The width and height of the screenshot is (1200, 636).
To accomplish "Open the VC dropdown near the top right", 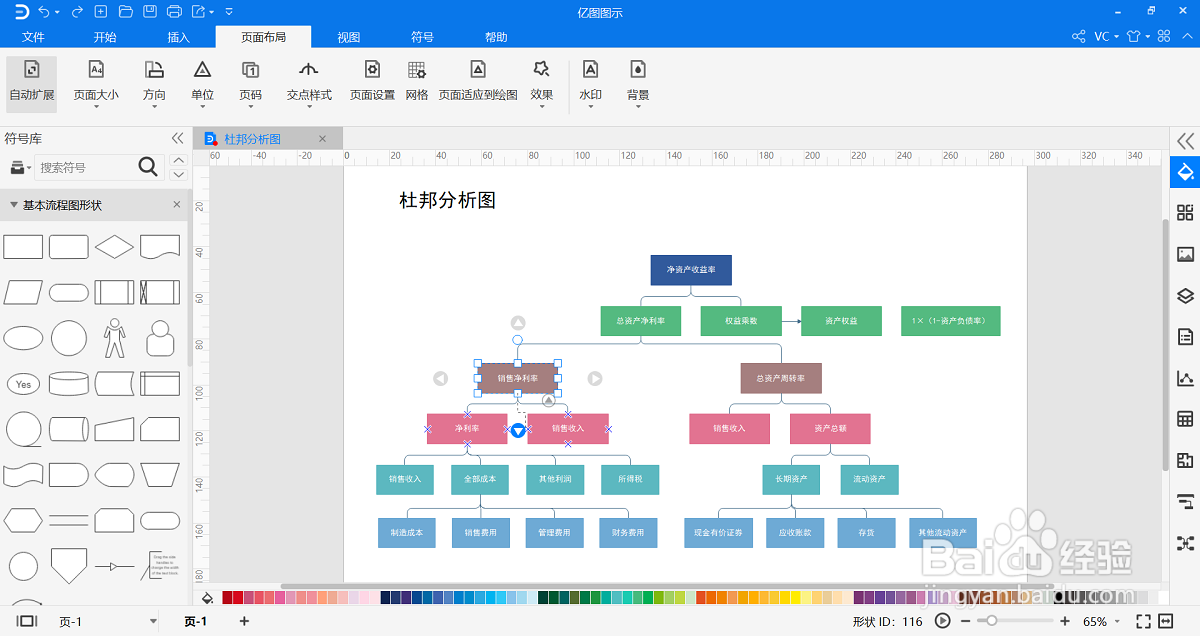I will point(1106,35).
